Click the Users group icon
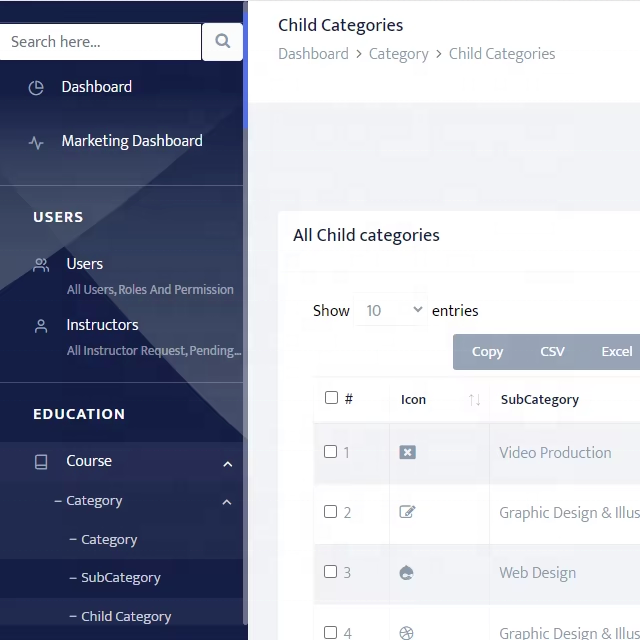 coord(41,265)
